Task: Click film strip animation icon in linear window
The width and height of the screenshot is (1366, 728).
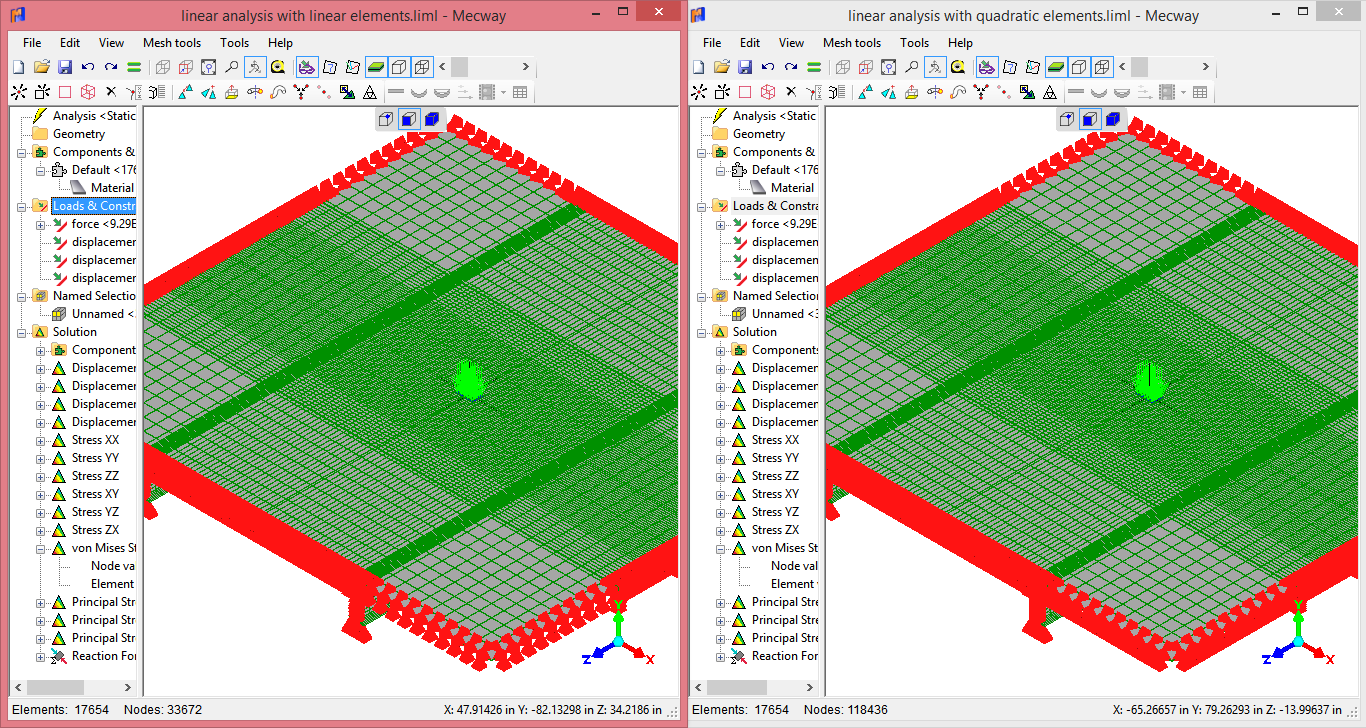Action: point(487,92)
